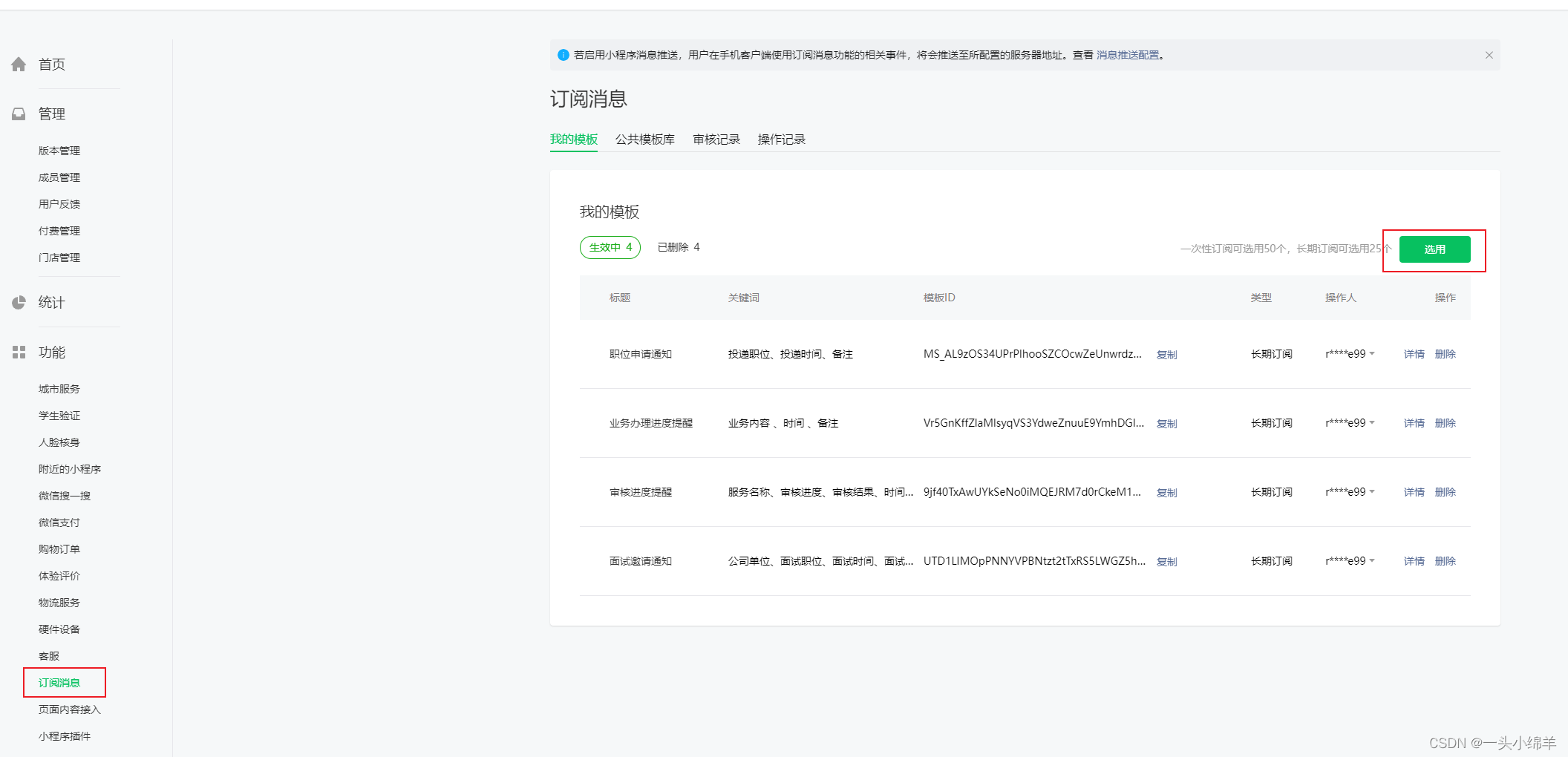
Task: Open the 统计 sidebar section
Action: point(52,303)
